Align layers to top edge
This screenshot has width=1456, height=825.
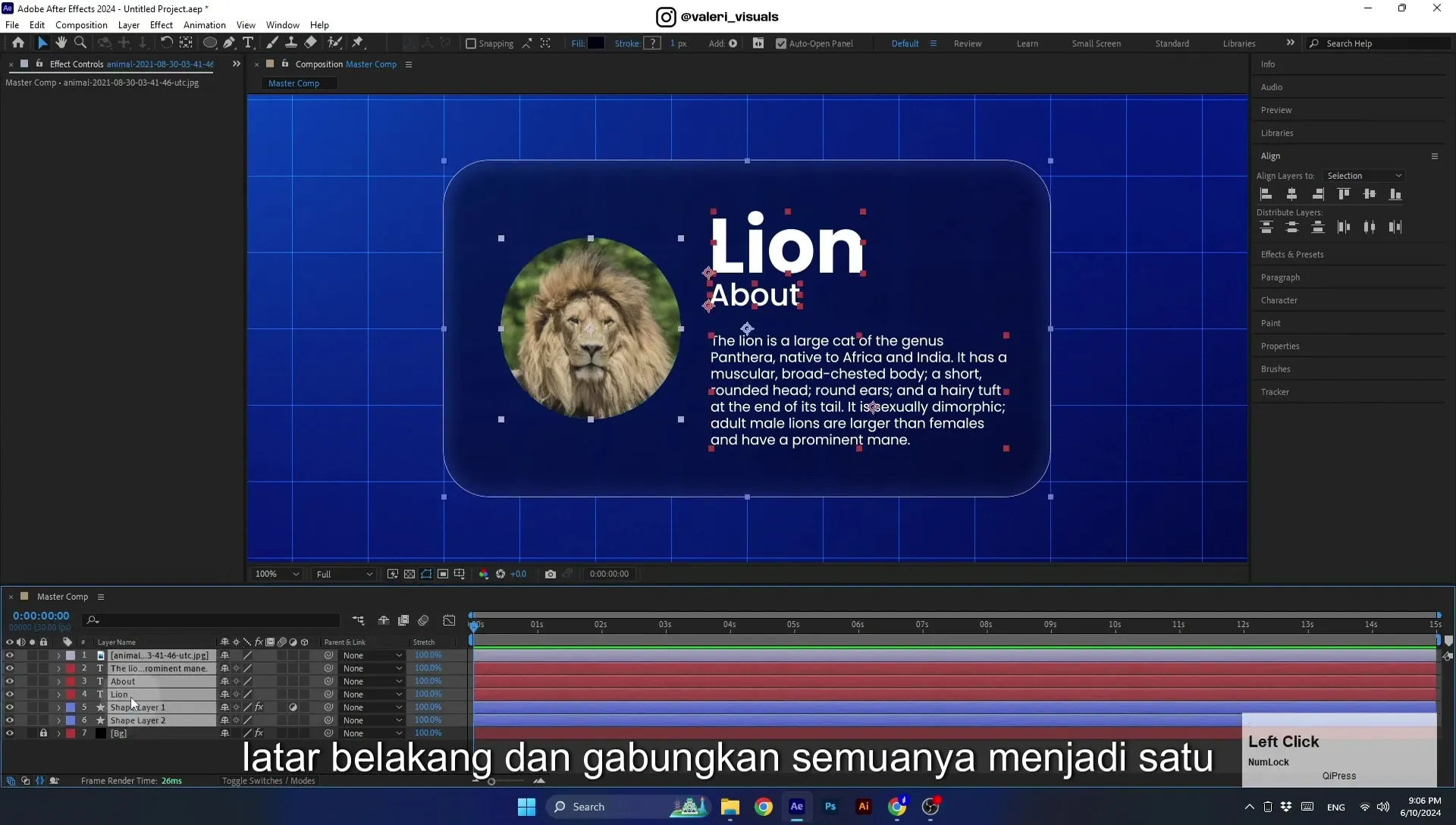pyautogui.click(x=1344, y=194)
